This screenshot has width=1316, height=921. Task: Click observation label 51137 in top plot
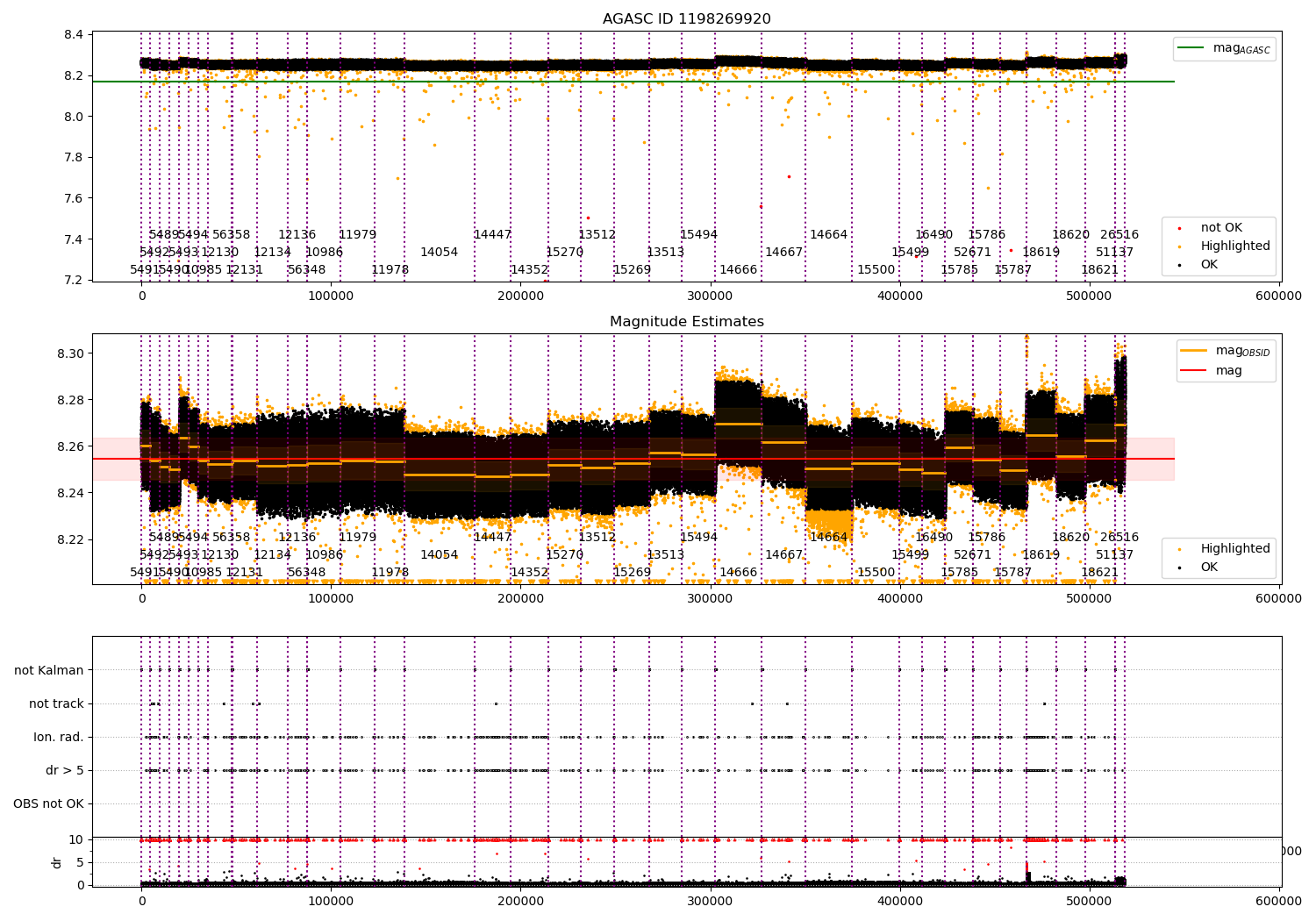[1114, 253]
